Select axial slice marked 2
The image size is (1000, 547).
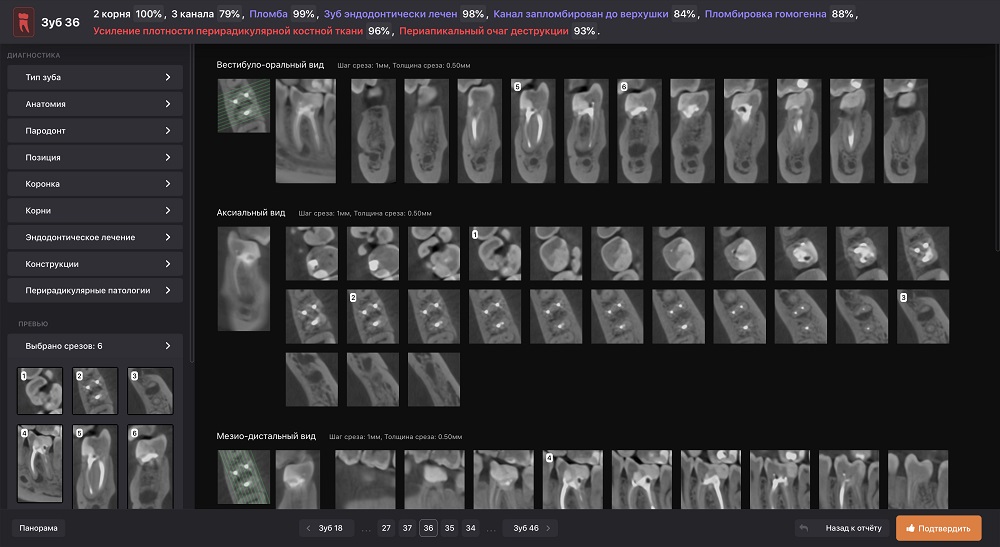pos(373,317)
